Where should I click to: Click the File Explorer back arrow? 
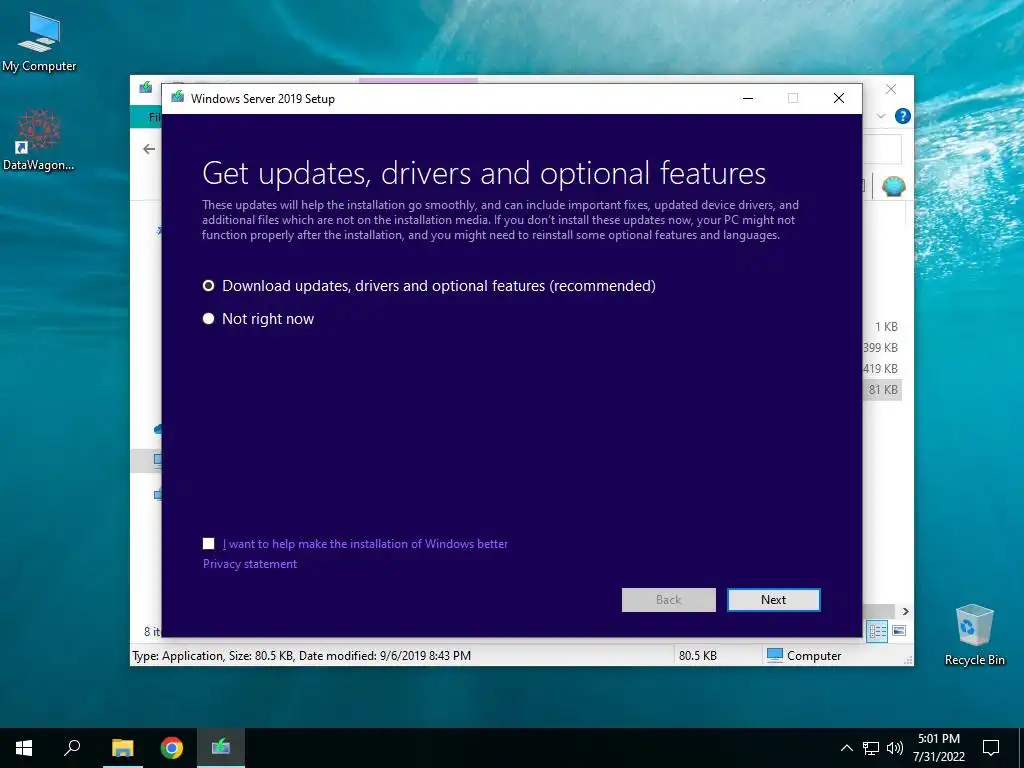(149, 149)
